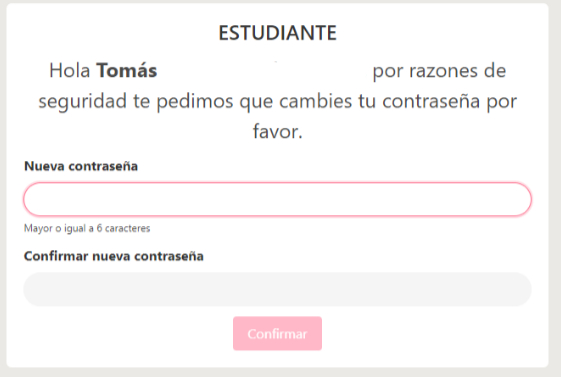Click the word Confirmar in the bold field label
The height and width of the screenshot is (377, 561).
56,256
